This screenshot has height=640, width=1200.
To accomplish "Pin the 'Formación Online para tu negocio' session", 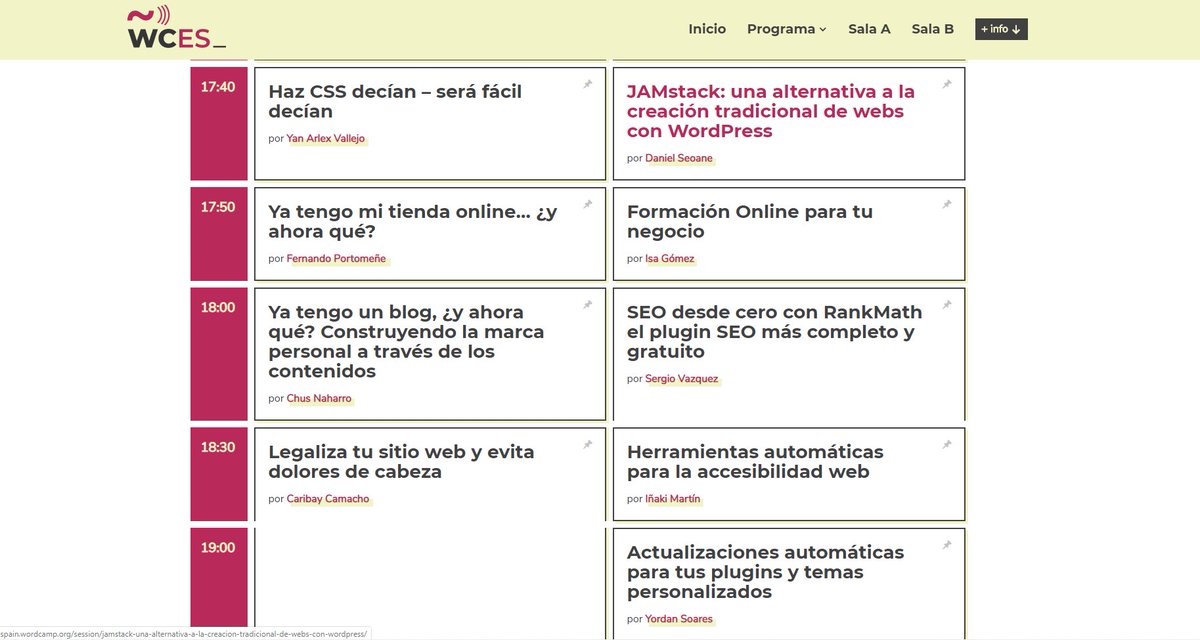I will [x=947, y=205].
